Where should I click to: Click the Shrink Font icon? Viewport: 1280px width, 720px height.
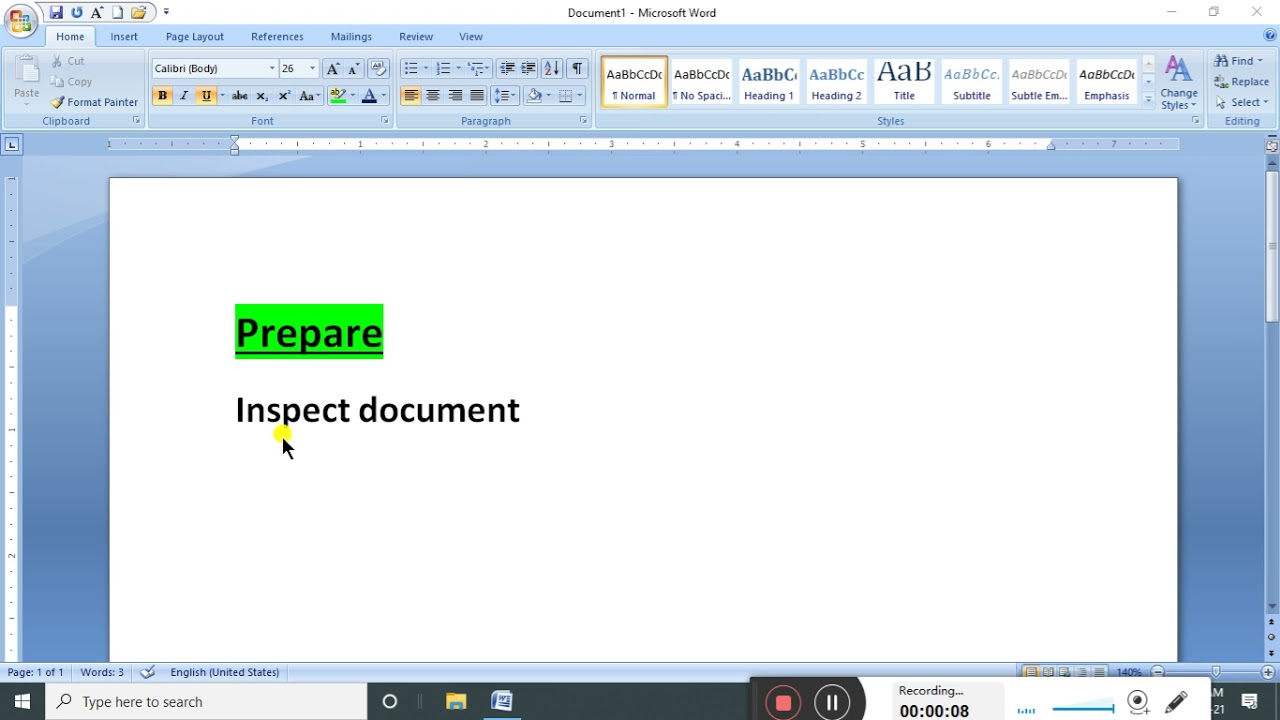point(354,68)
